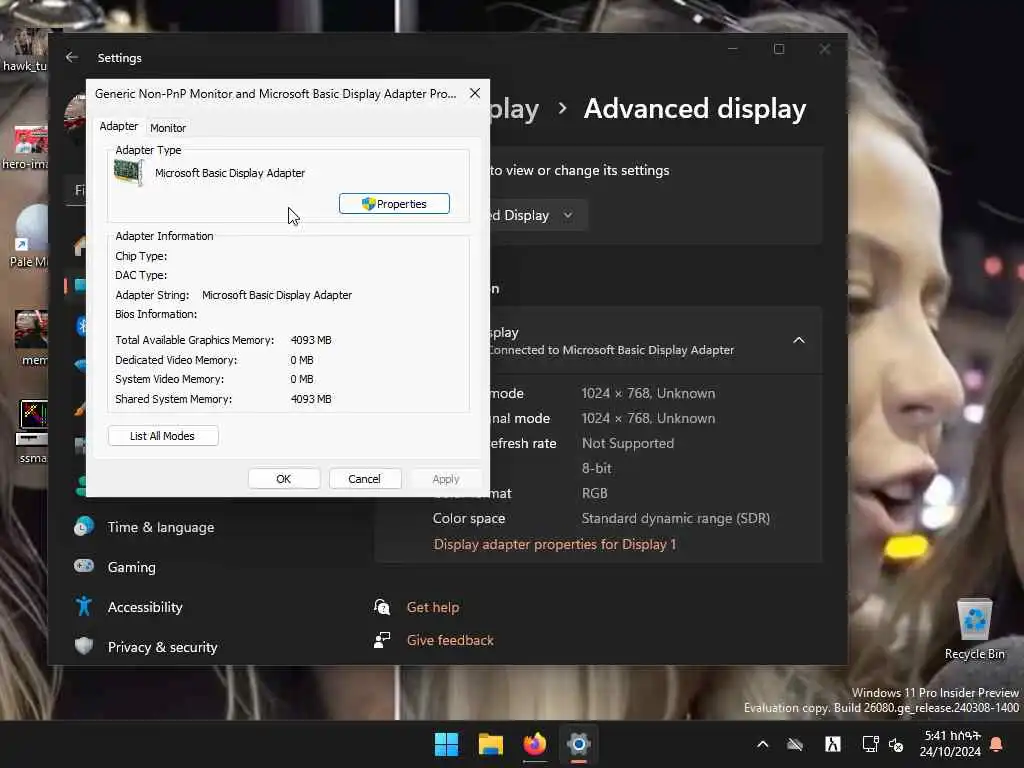Image resolution: width=1024 pixels, height=768 pixels.
Task: Click the Give feedback person icon
Action: coord(382,640)
